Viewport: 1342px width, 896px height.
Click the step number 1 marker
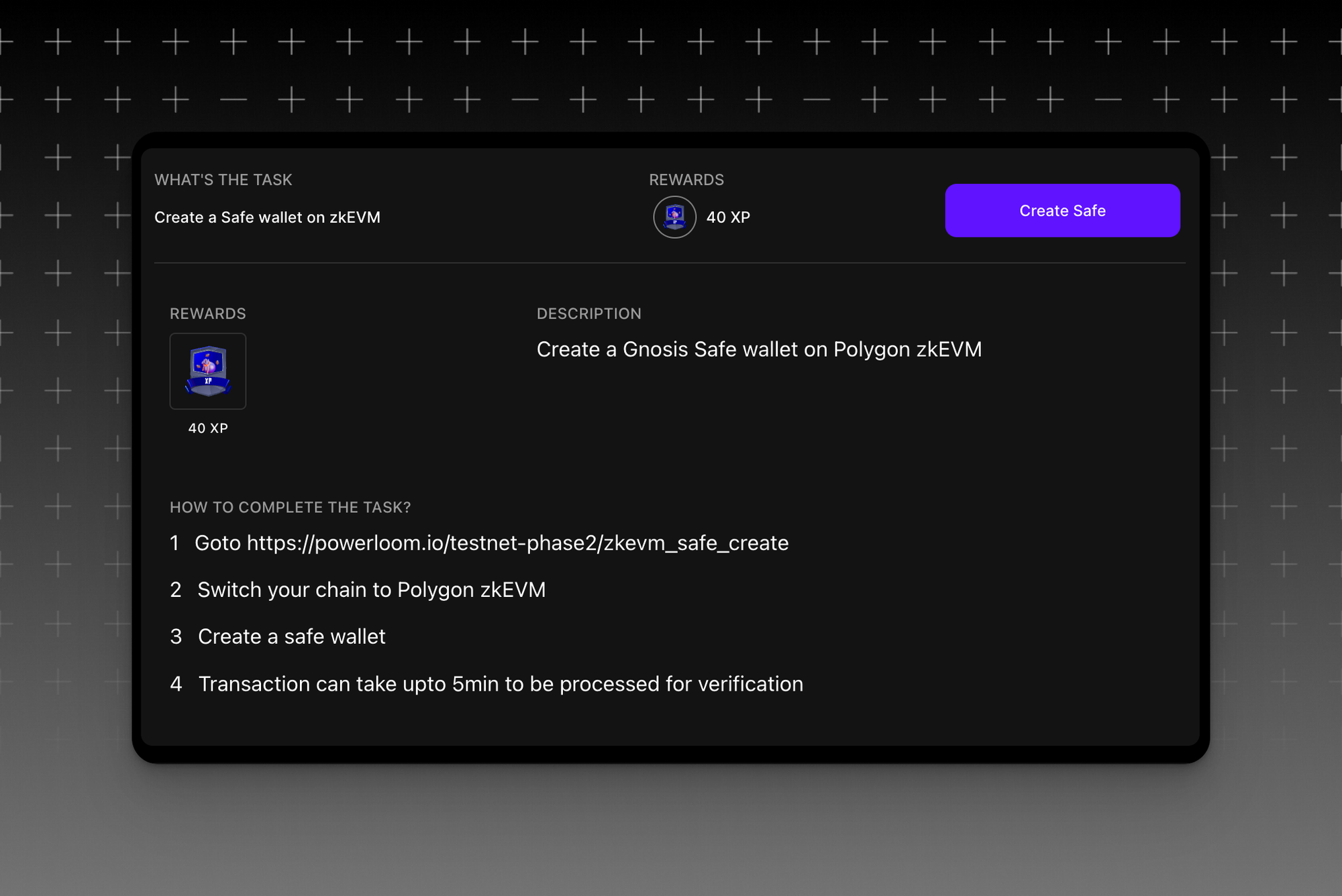click(174, 543)
